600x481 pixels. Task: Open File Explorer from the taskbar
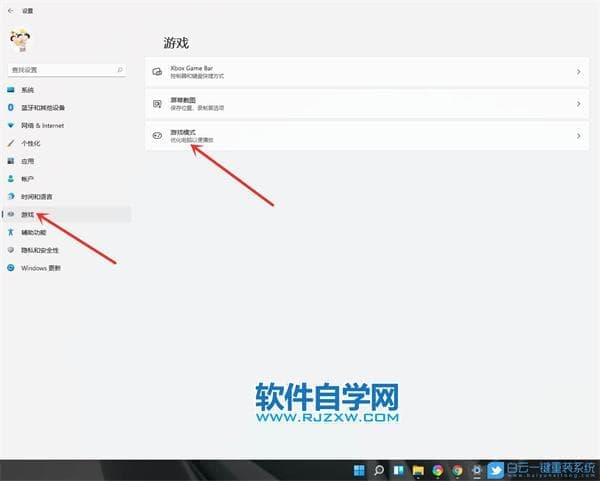coord(418,470)
